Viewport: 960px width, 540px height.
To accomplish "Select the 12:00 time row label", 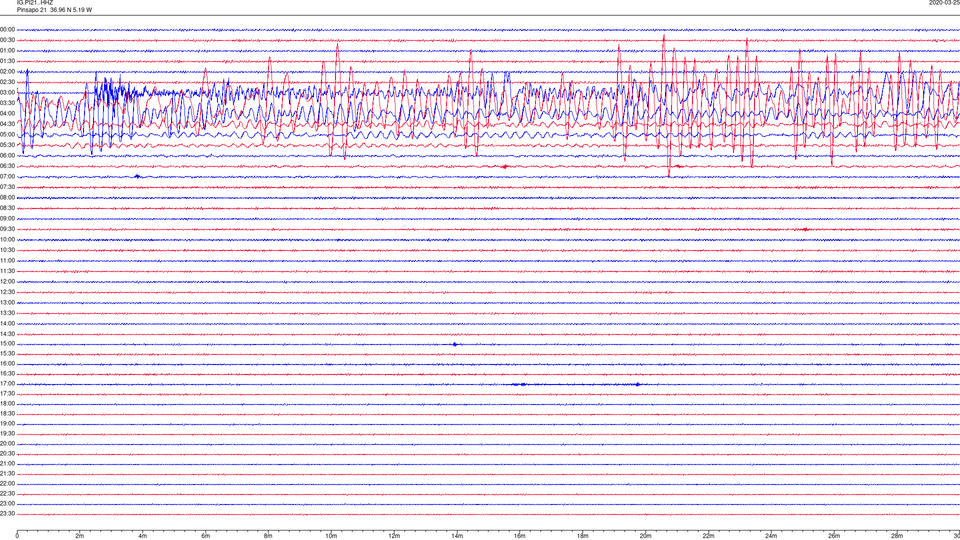I will coord(7,282).
